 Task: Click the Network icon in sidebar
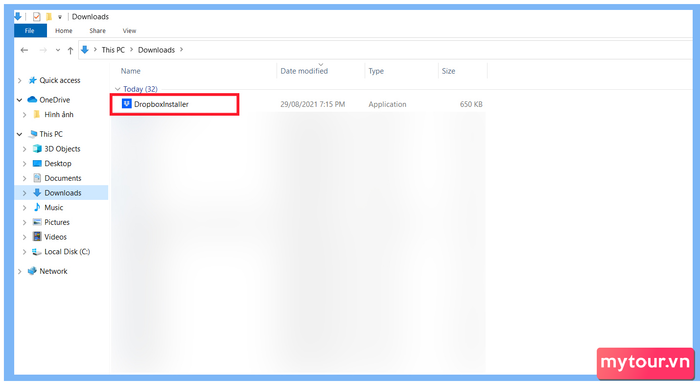point(32,271)
